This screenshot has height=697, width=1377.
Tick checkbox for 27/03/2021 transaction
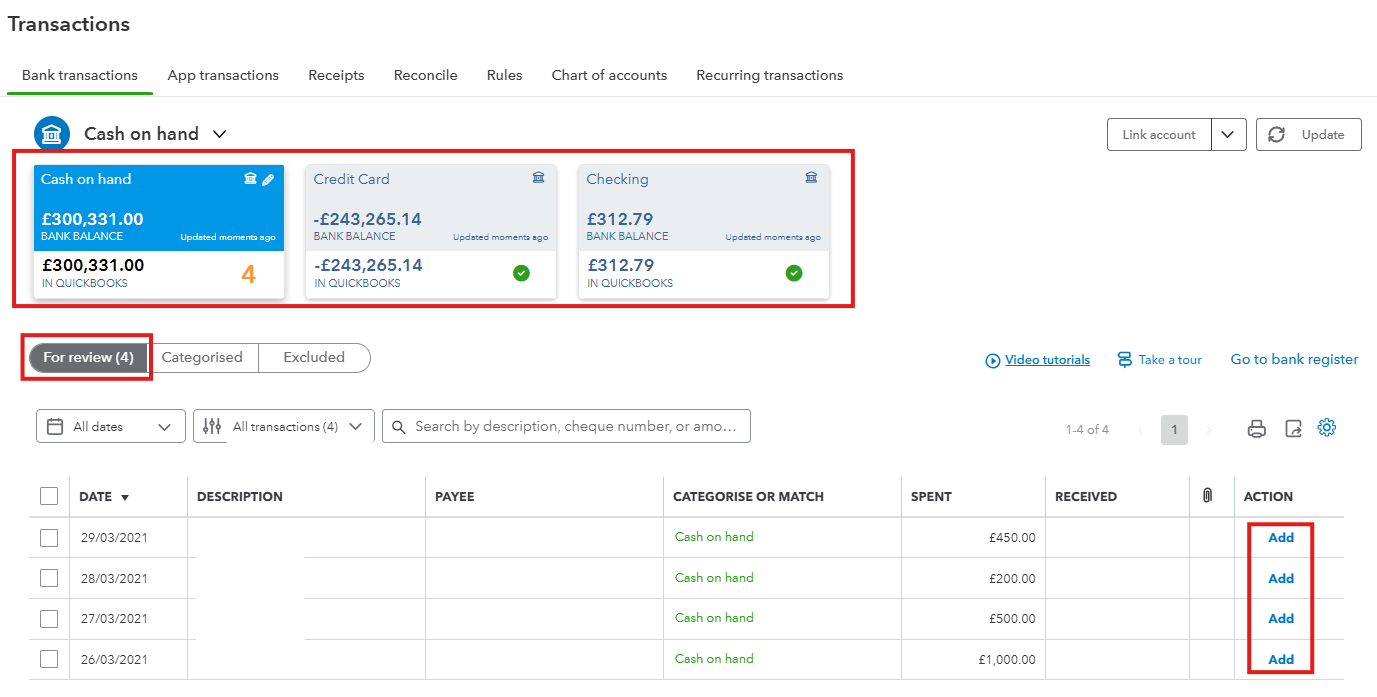tap(49, 619)
